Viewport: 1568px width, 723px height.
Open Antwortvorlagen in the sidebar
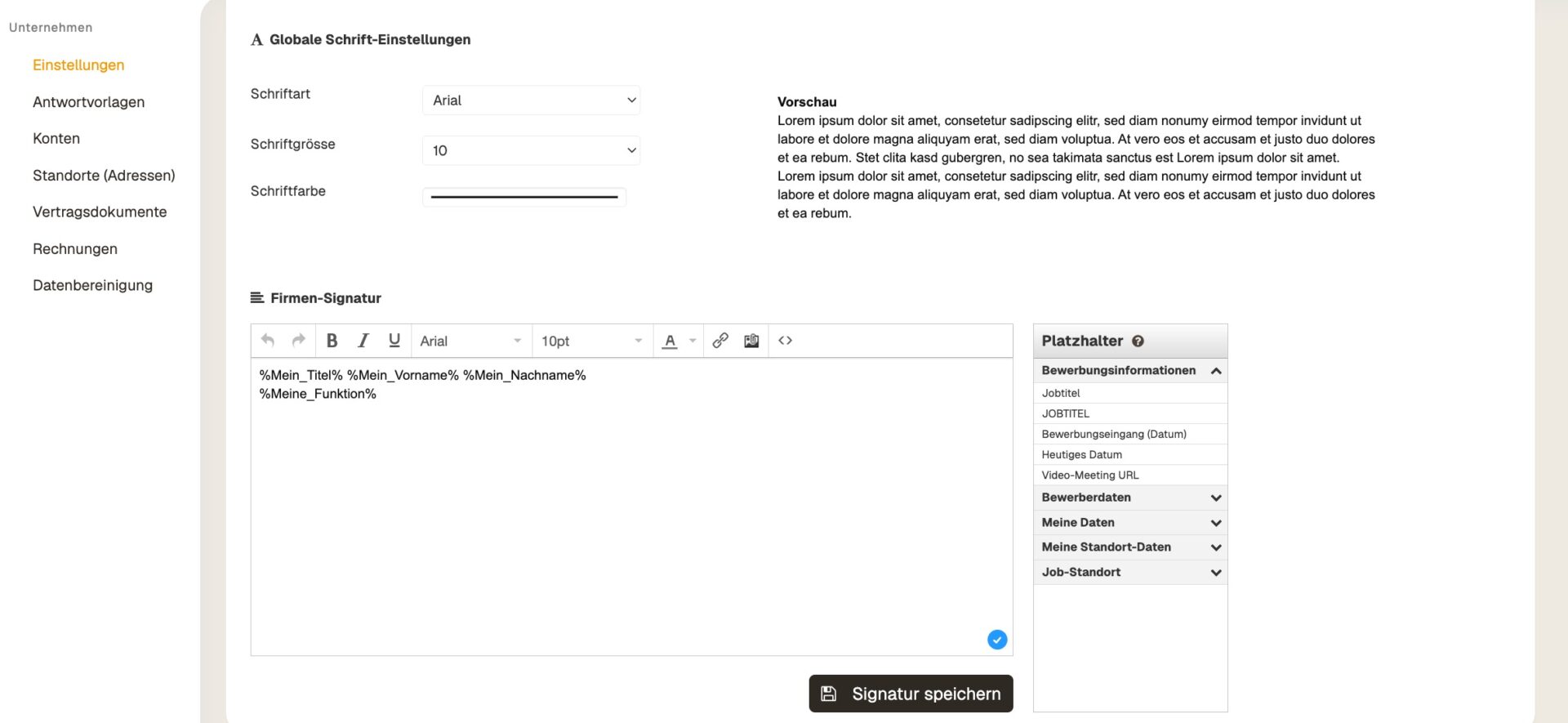tap(88, 102)
